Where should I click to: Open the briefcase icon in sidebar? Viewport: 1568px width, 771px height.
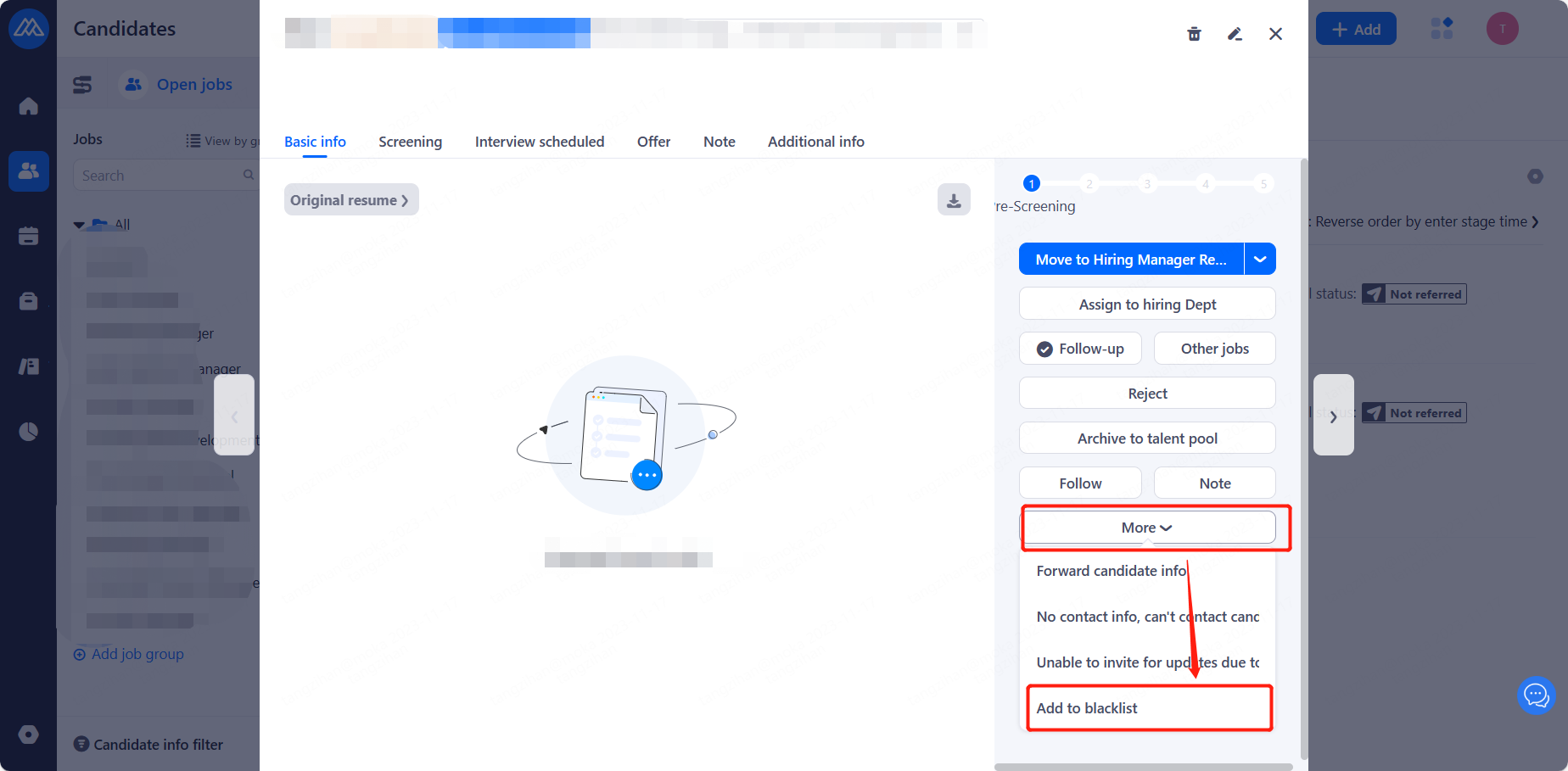coord(29,301)
